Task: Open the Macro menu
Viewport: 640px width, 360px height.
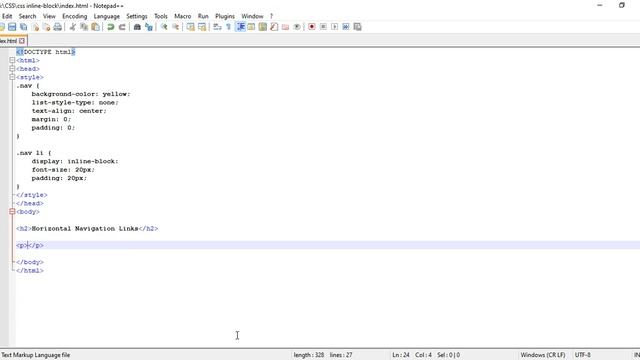Action: (x=182, y=16)
